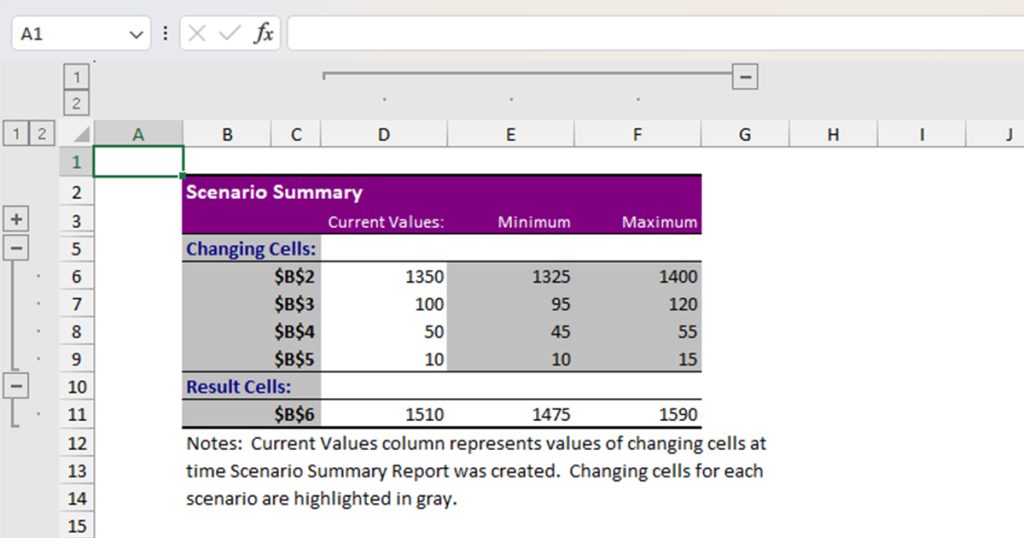Select row 1 header
Image resolution: width=1024 pixels, height=538 pixels.
point(76,161)
